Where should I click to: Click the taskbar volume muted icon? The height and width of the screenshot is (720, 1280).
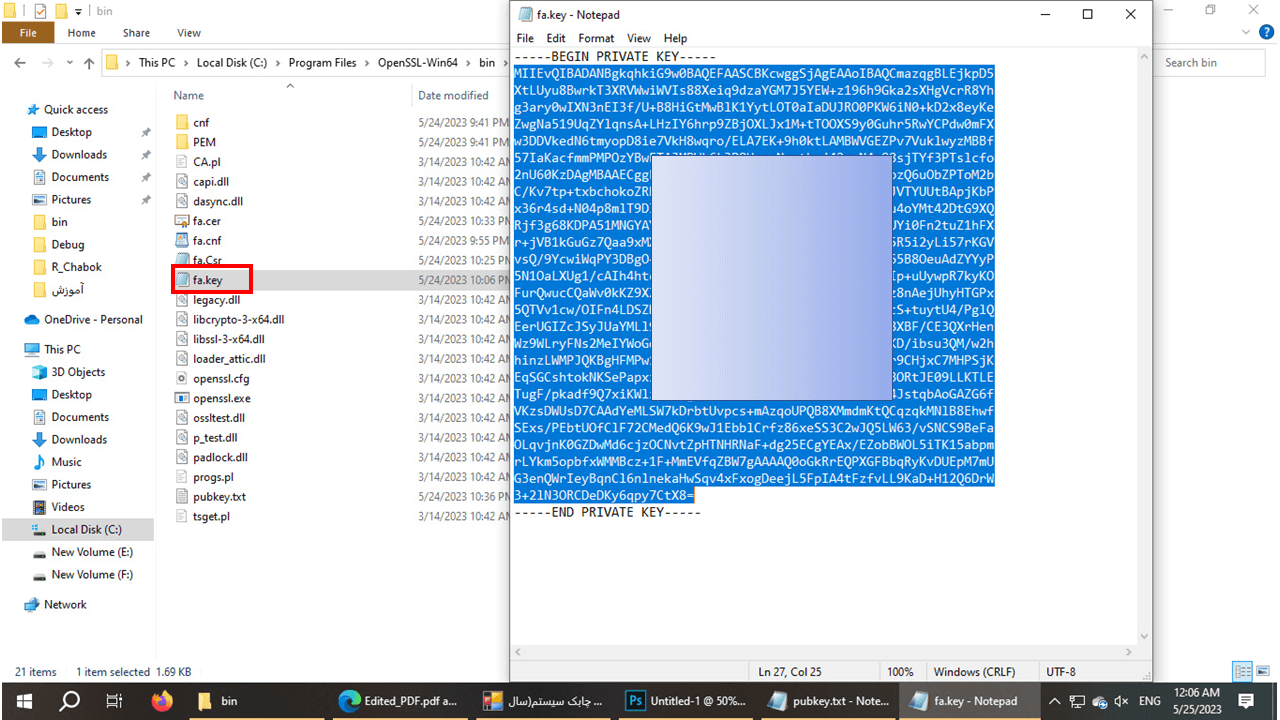pos(1121,701)
